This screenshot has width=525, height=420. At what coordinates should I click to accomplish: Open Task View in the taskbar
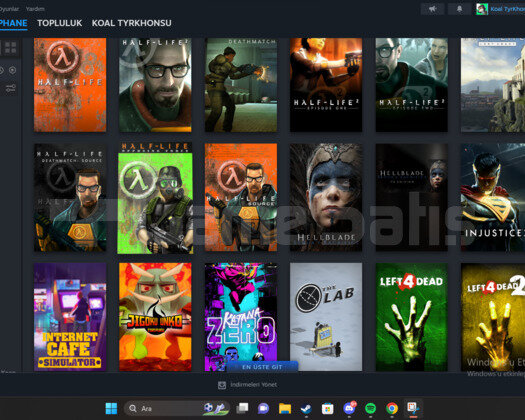242,408
